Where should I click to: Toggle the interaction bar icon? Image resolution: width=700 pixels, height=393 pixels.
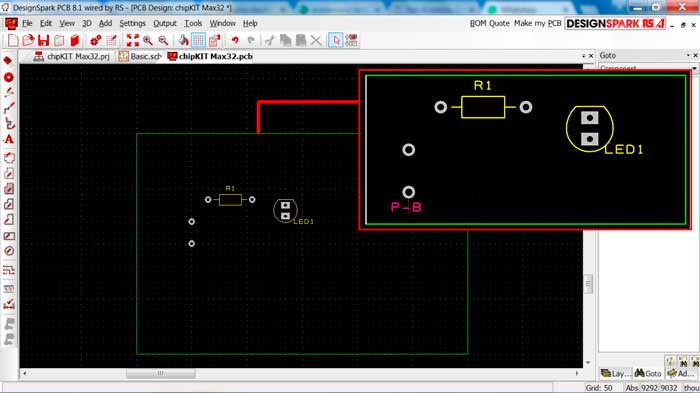point(352,41)
